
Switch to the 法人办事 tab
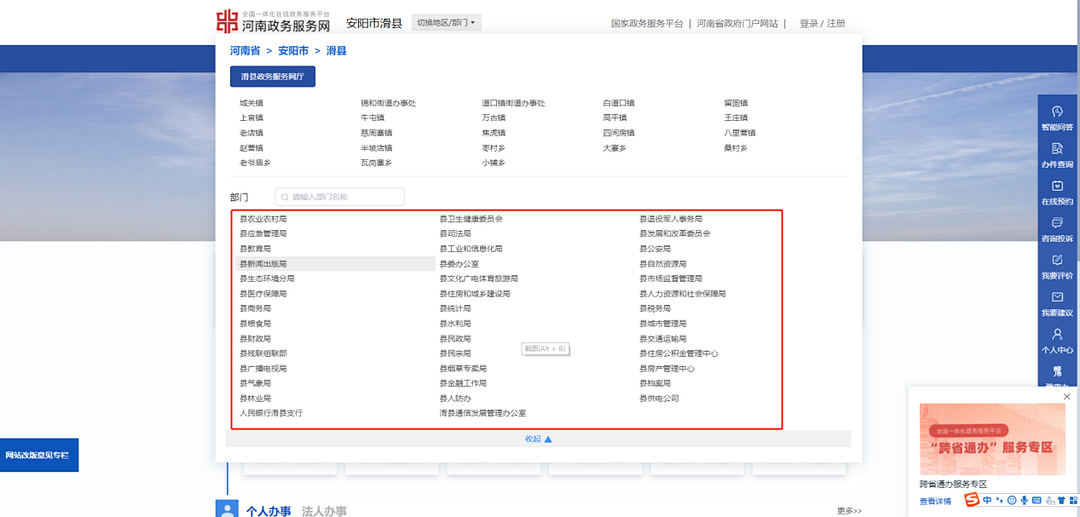coord(324,511)
